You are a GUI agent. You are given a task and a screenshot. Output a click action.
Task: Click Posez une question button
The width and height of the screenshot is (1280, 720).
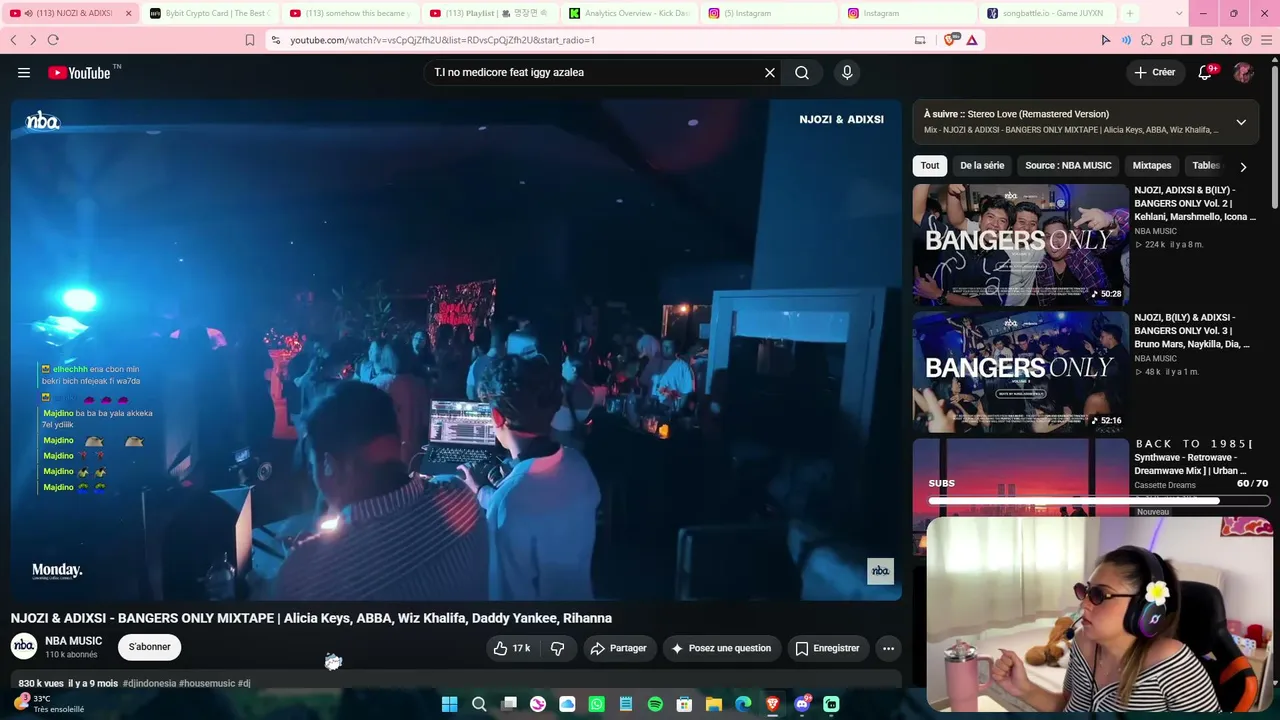click(721, 648)
